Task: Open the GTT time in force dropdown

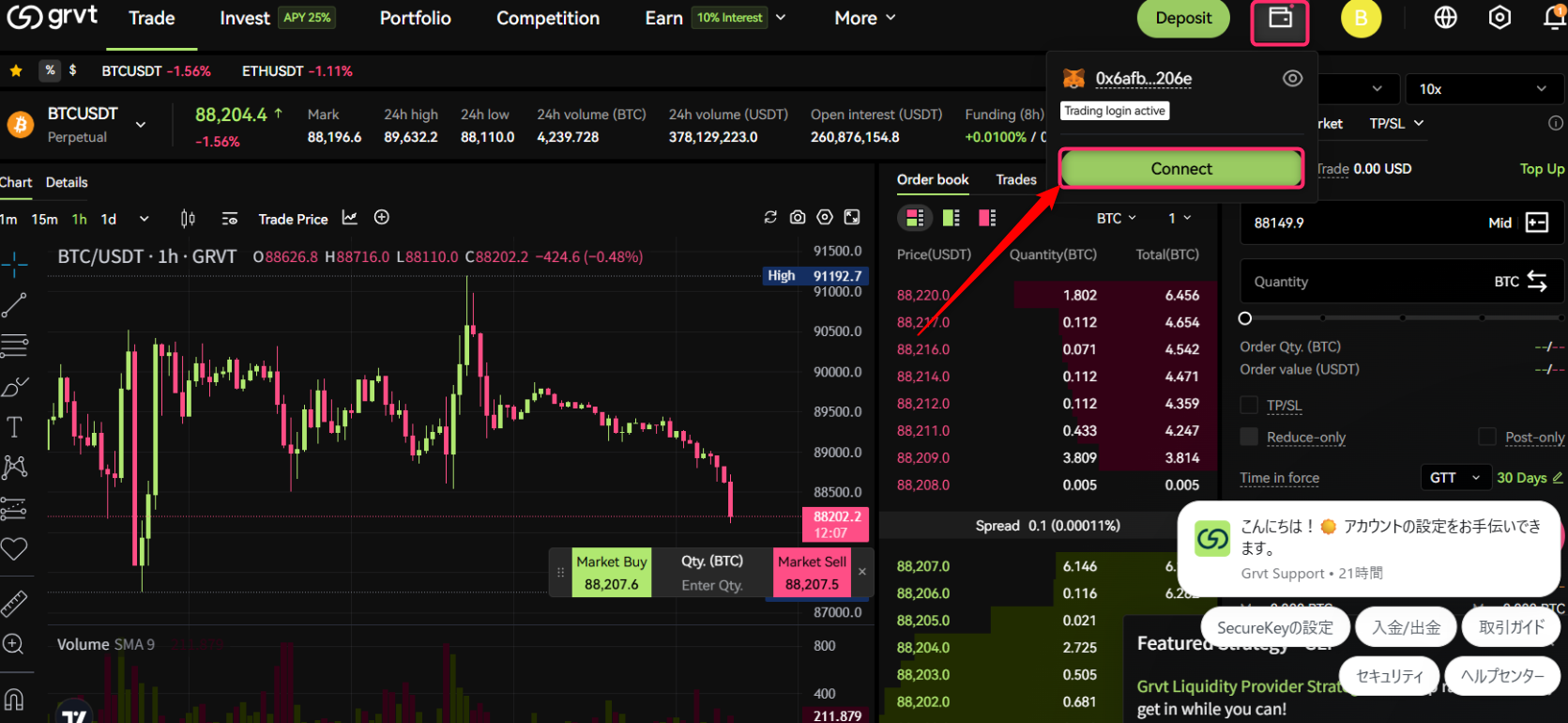Action: [1454, 478]
